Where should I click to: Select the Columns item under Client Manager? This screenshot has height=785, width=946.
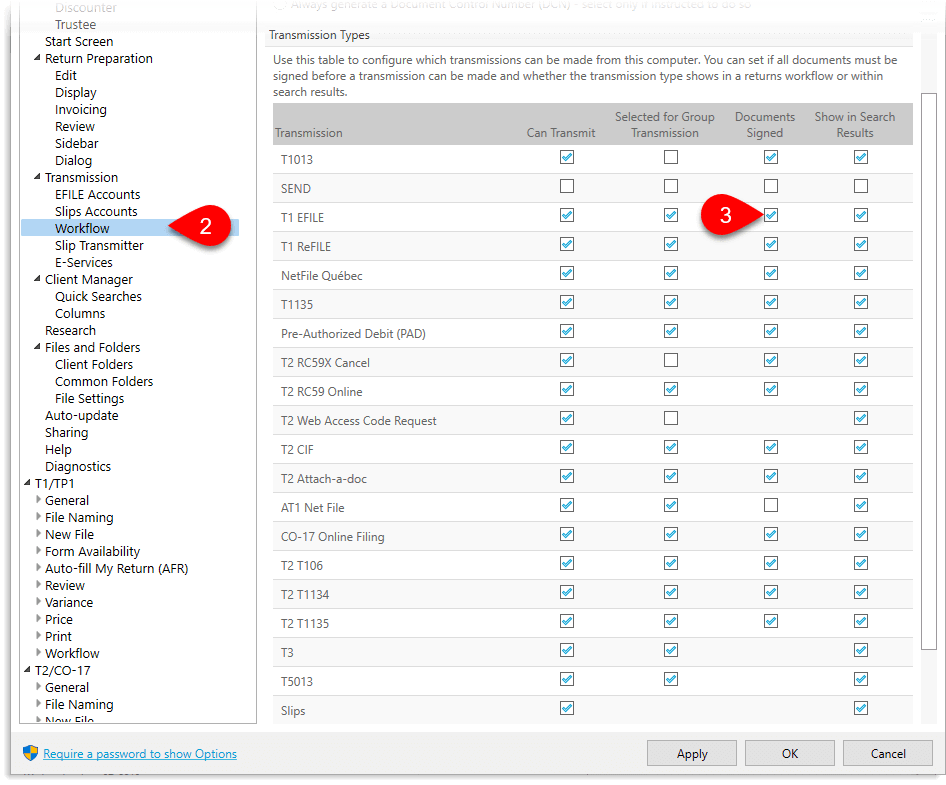[x=80, y=313]
